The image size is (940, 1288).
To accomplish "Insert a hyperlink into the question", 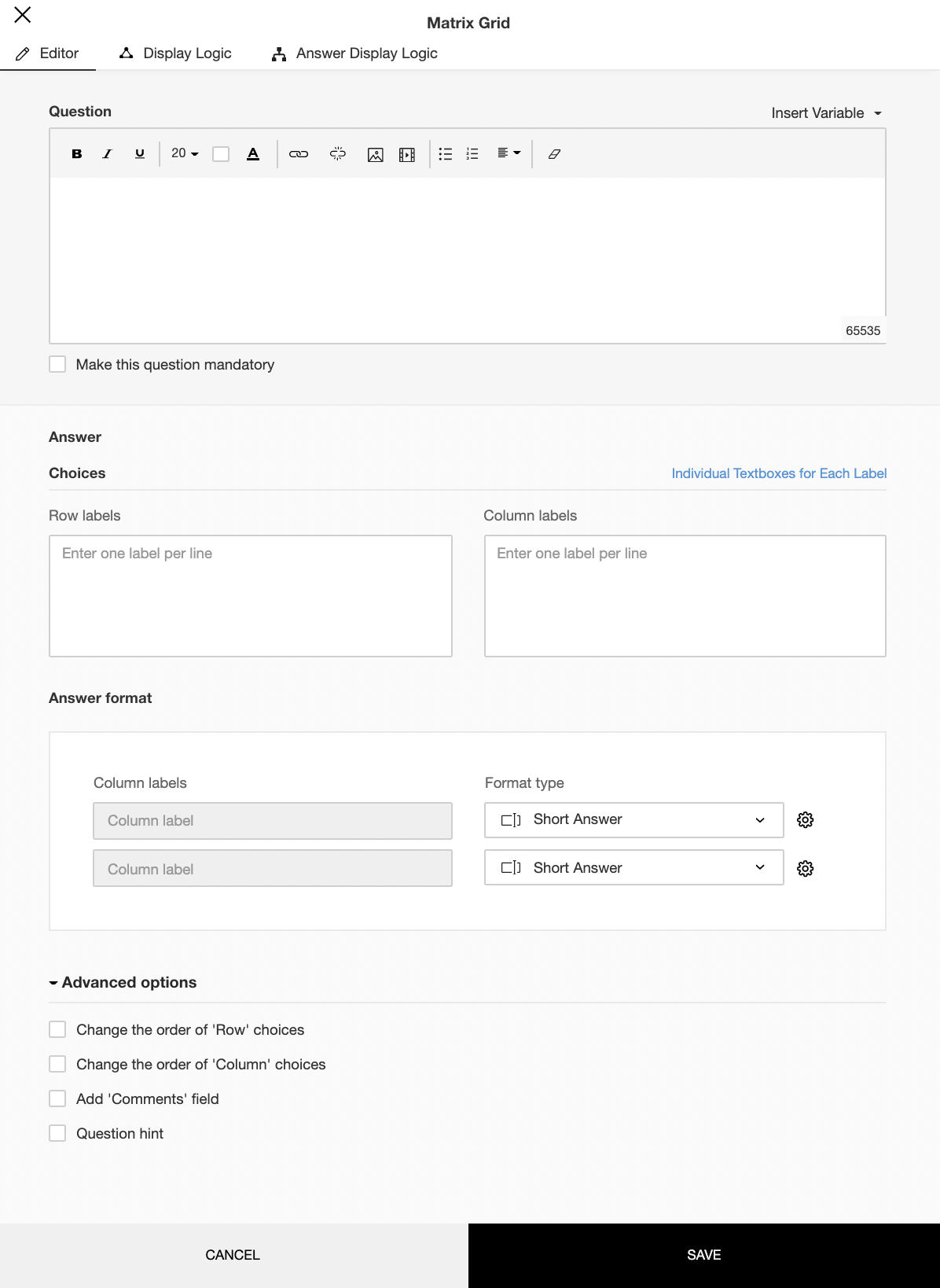I will point(299,154).
